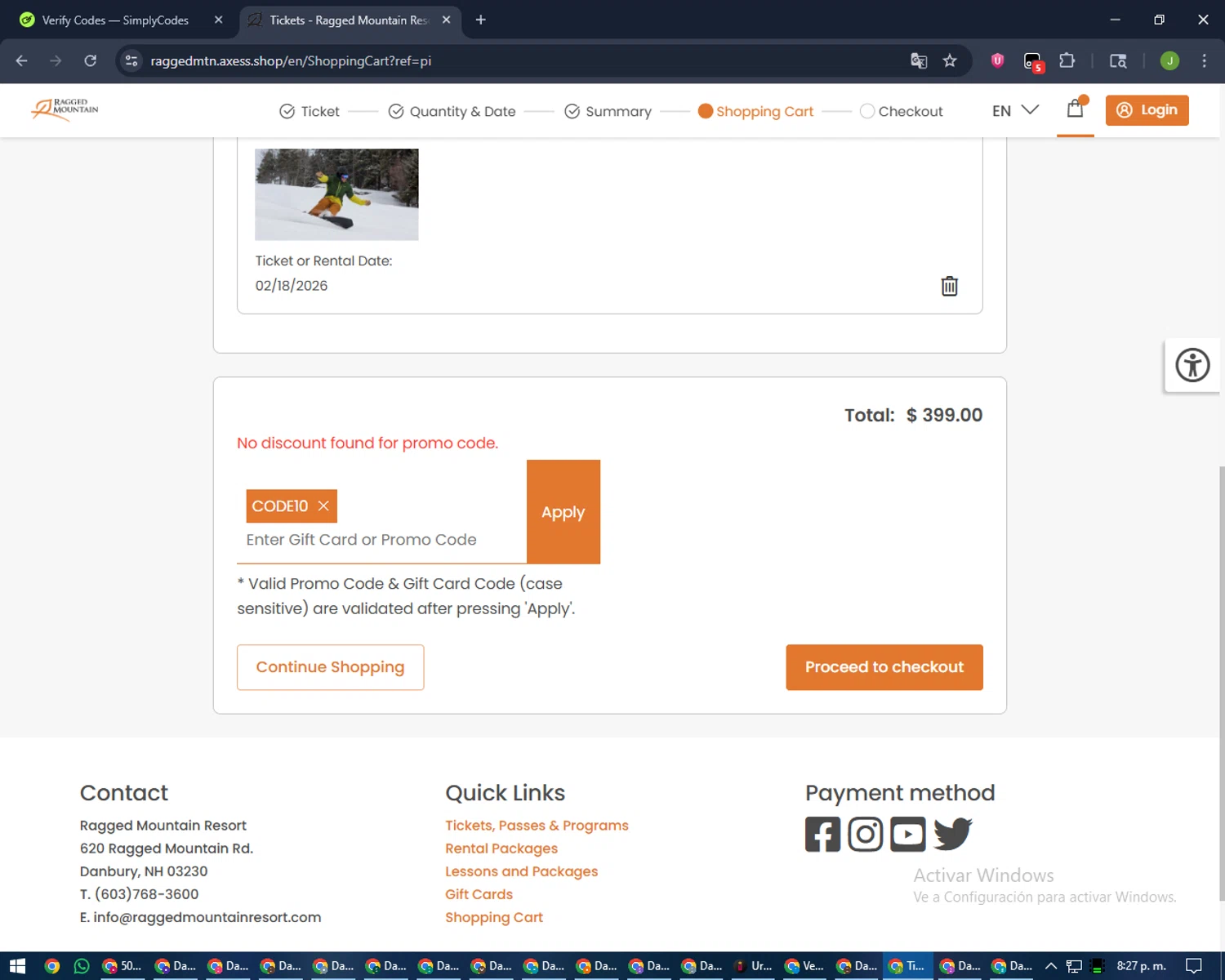This screenshot has height=980, width=1225.
Task: Open the YouTube social icon
Action: coord(907,834)
